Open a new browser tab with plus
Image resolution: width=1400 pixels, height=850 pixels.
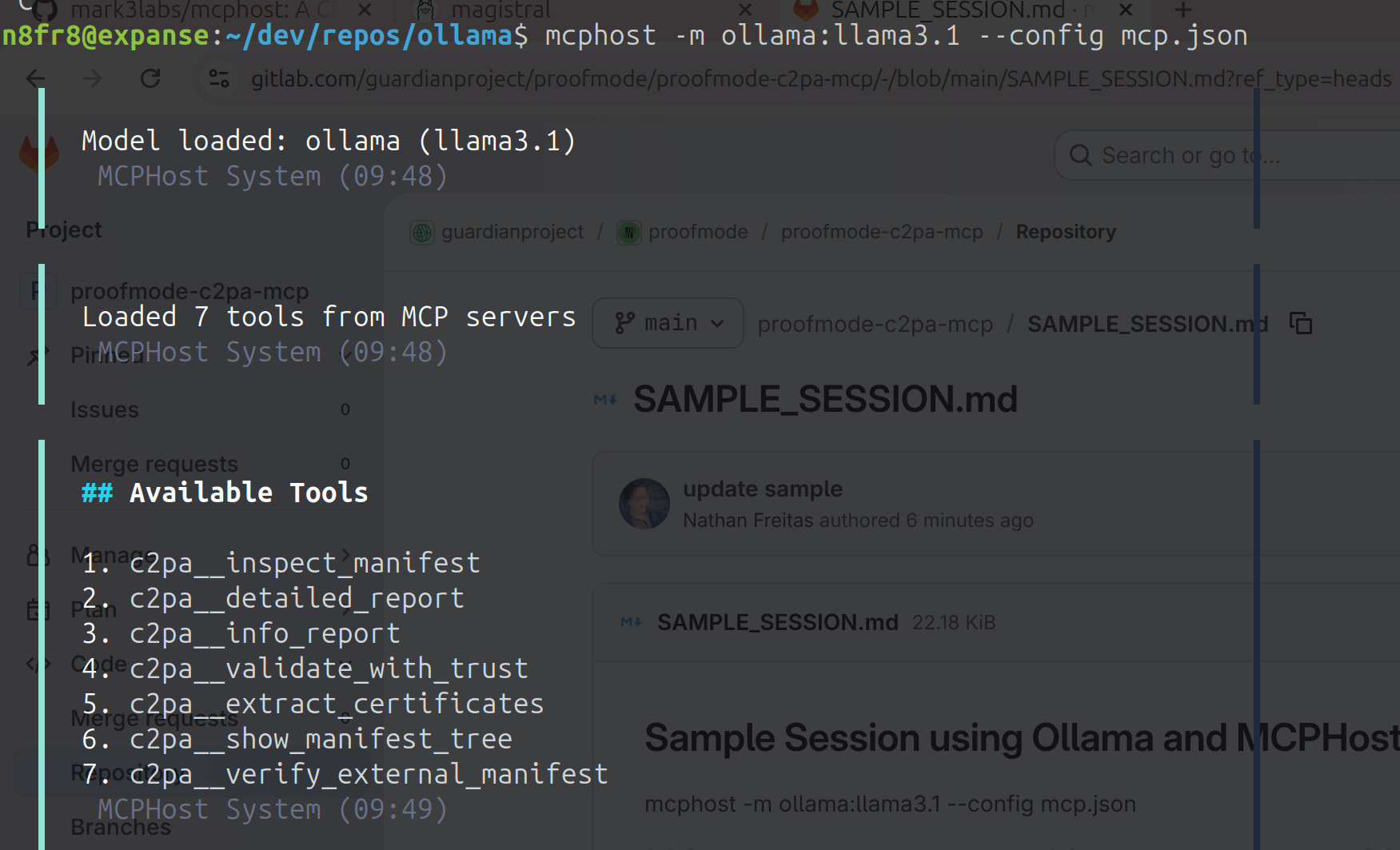(1183, 10)
